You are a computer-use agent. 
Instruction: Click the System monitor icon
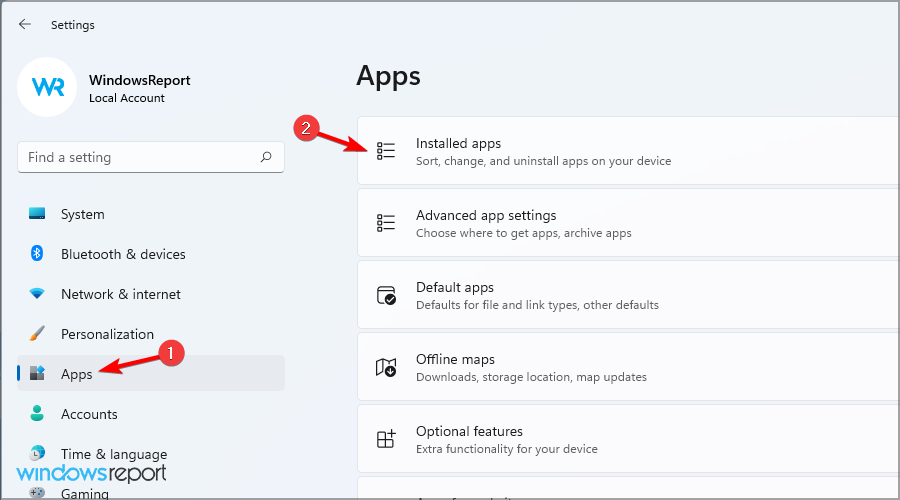pos(37,214)
